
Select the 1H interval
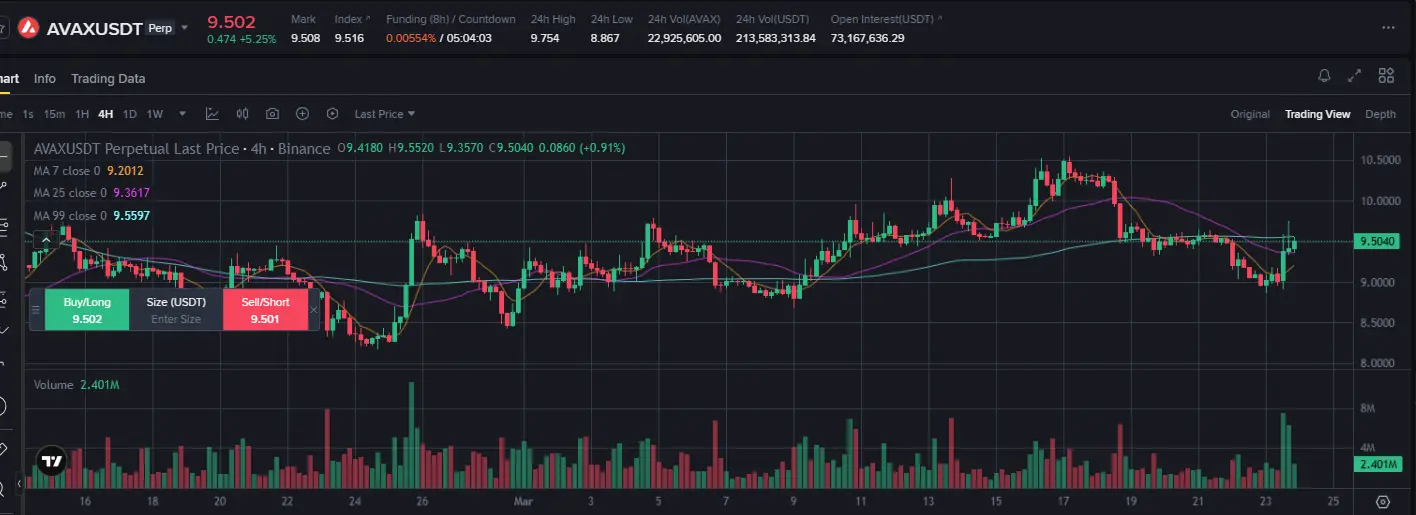tap(82, 114)
